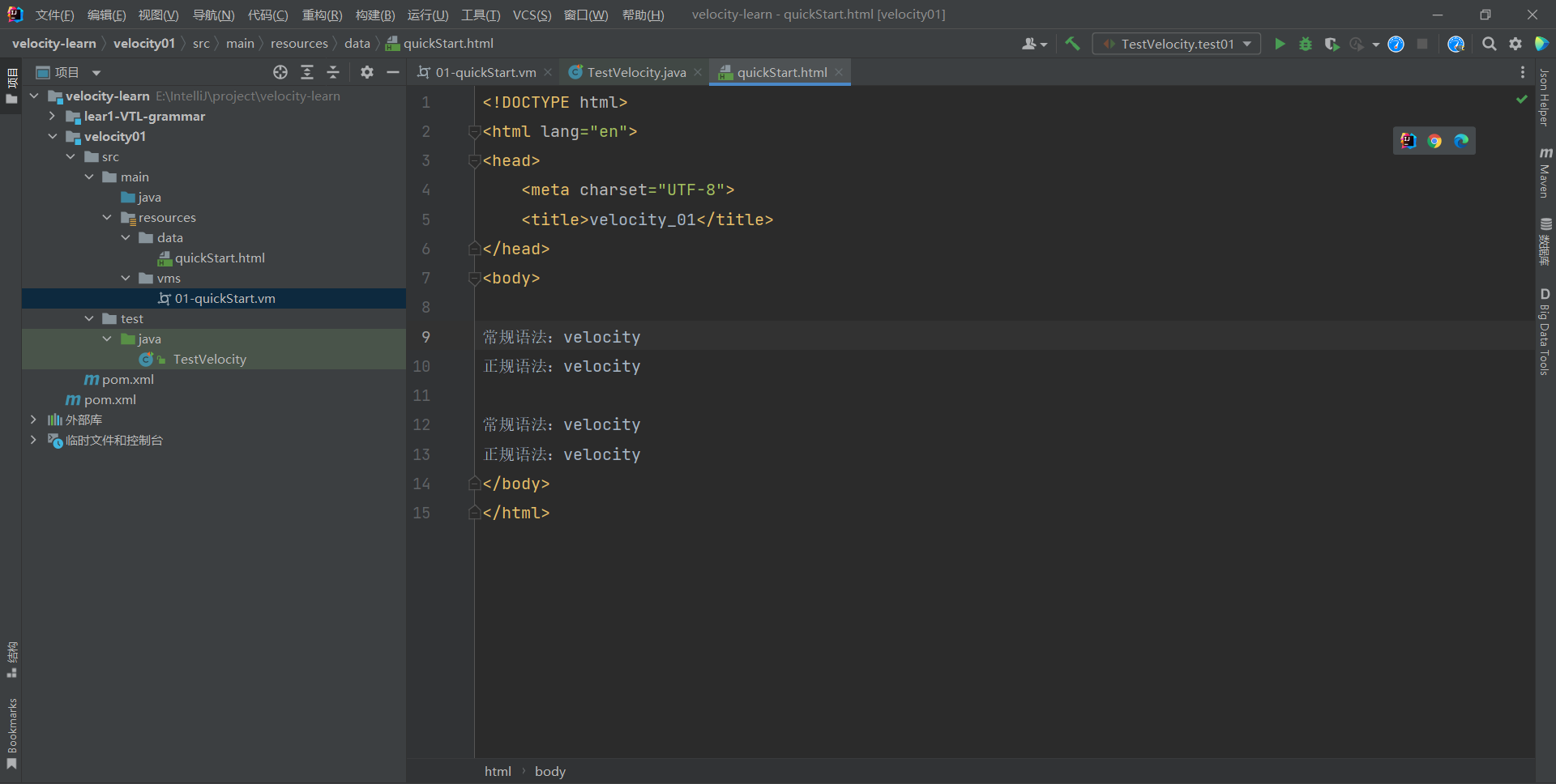Screen dimensions: 1556x784
Task: Open built-in preview IntelliJ icon
Action: click(1409, 141)
